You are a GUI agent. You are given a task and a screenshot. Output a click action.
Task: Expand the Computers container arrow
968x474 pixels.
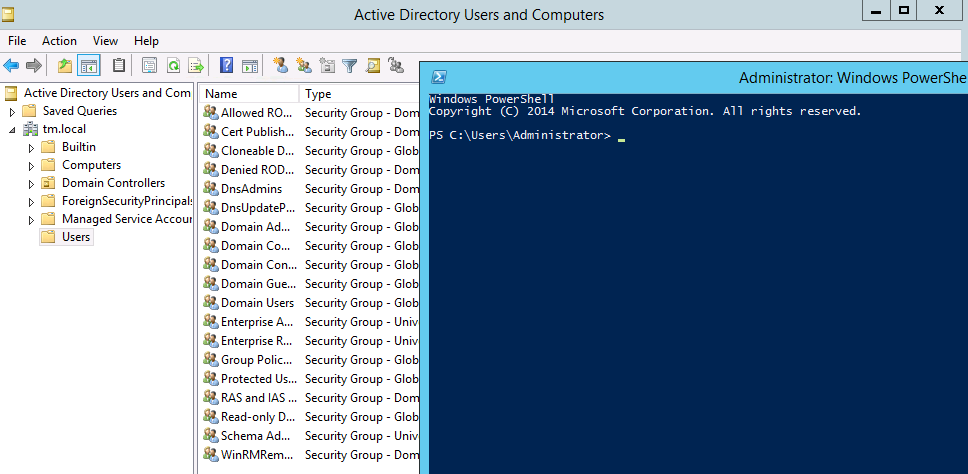click(x=31, y=166)
